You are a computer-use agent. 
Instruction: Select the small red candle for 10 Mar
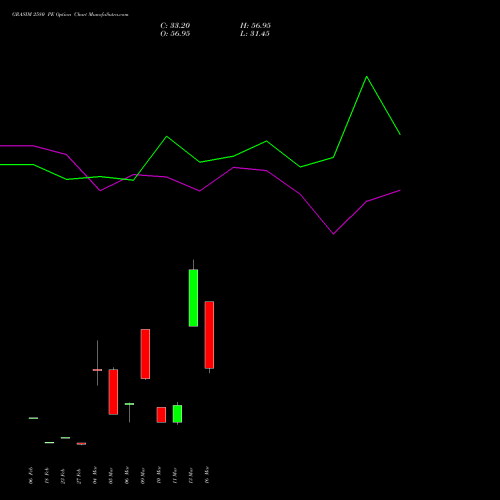(161, 415)
